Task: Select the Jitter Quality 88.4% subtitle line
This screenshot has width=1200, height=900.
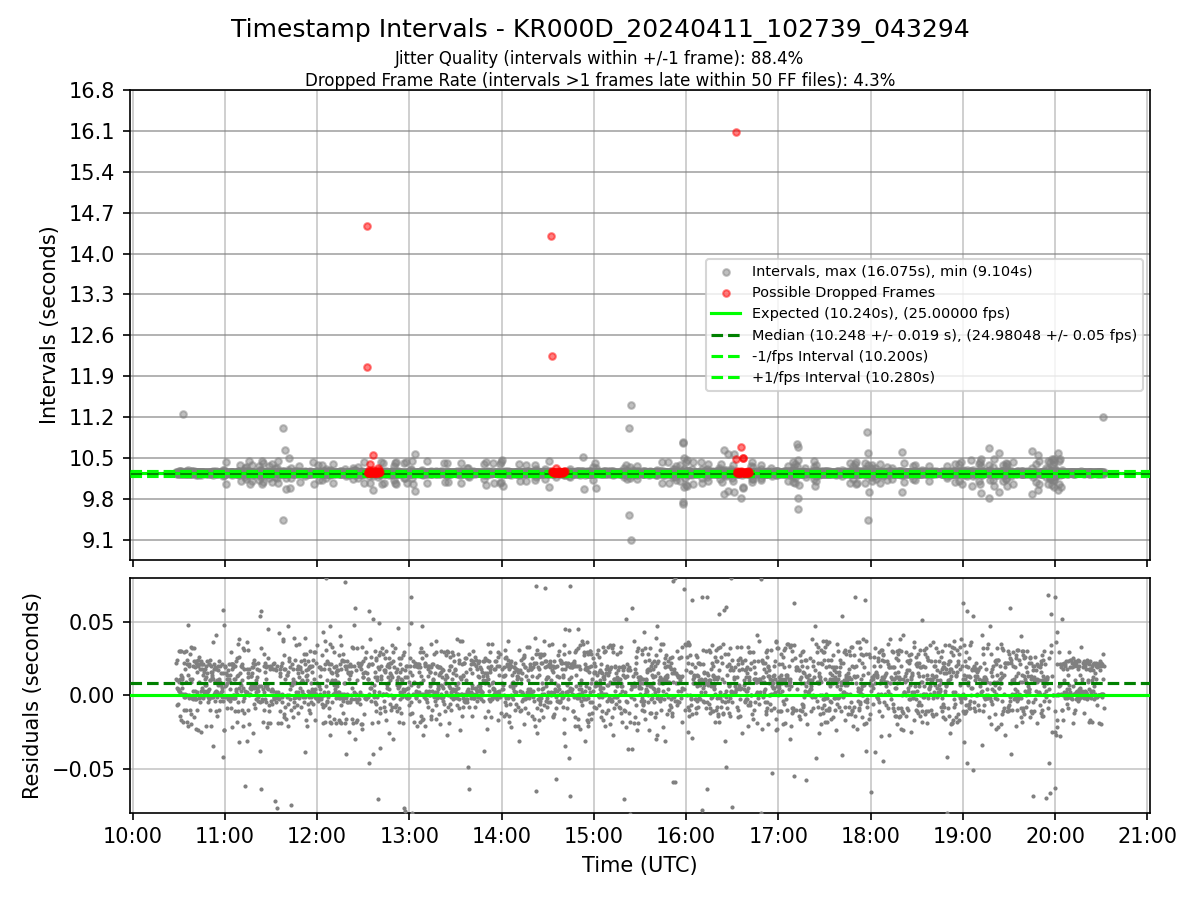Action: click(x=599, y=58)
